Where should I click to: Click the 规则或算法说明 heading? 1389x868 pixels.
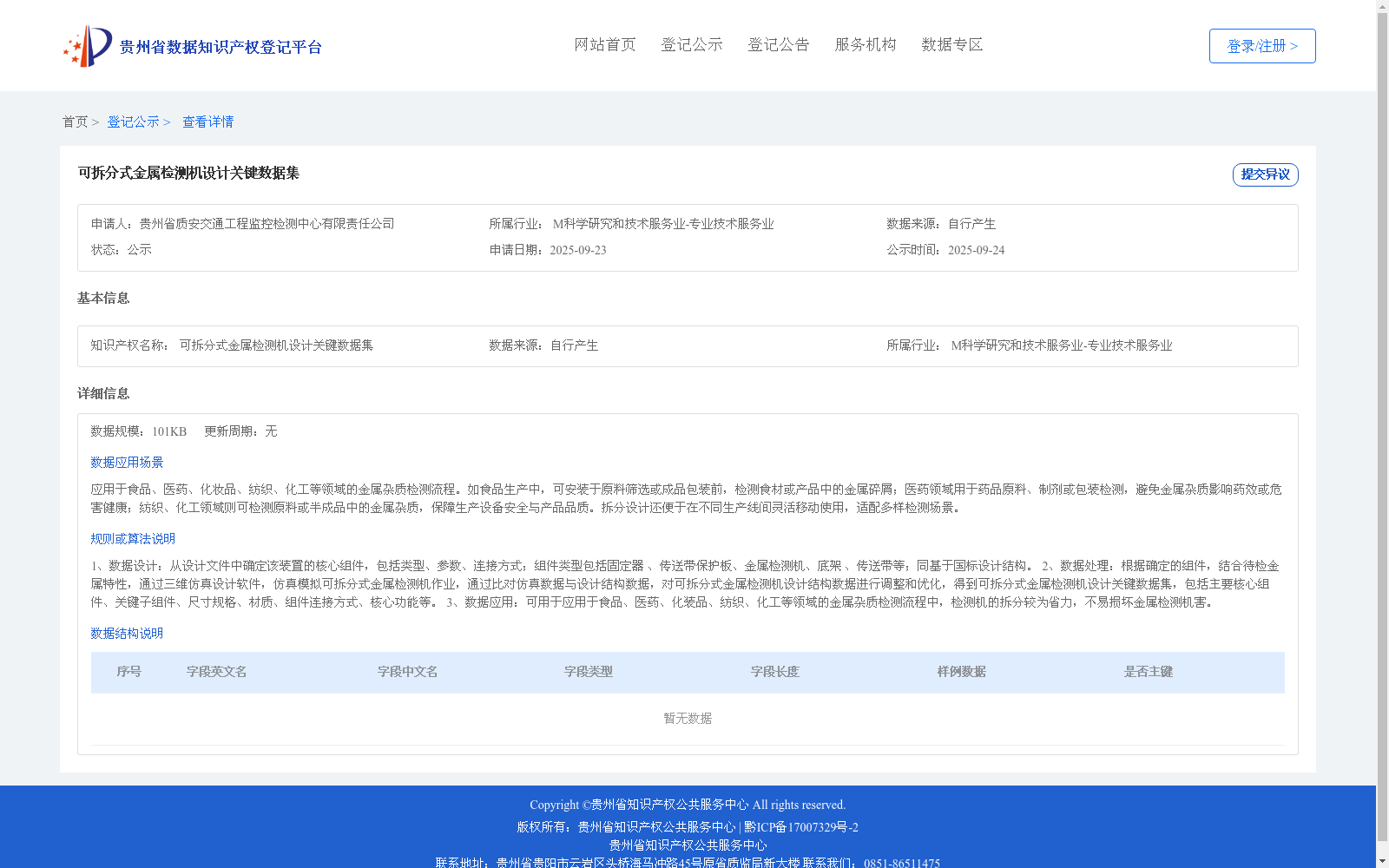click(133, 539)
